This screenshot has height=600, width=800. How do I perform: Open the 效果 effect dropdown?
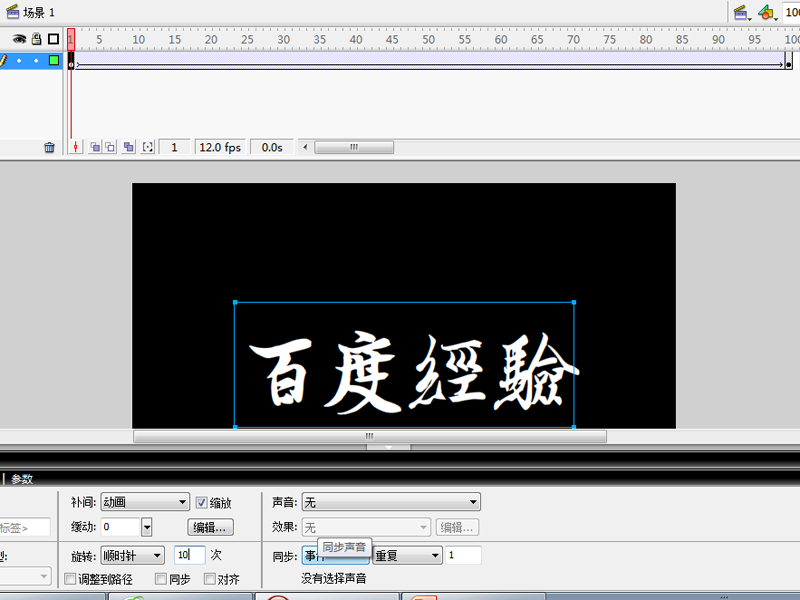pyautogui.click(x=366, y=527)
